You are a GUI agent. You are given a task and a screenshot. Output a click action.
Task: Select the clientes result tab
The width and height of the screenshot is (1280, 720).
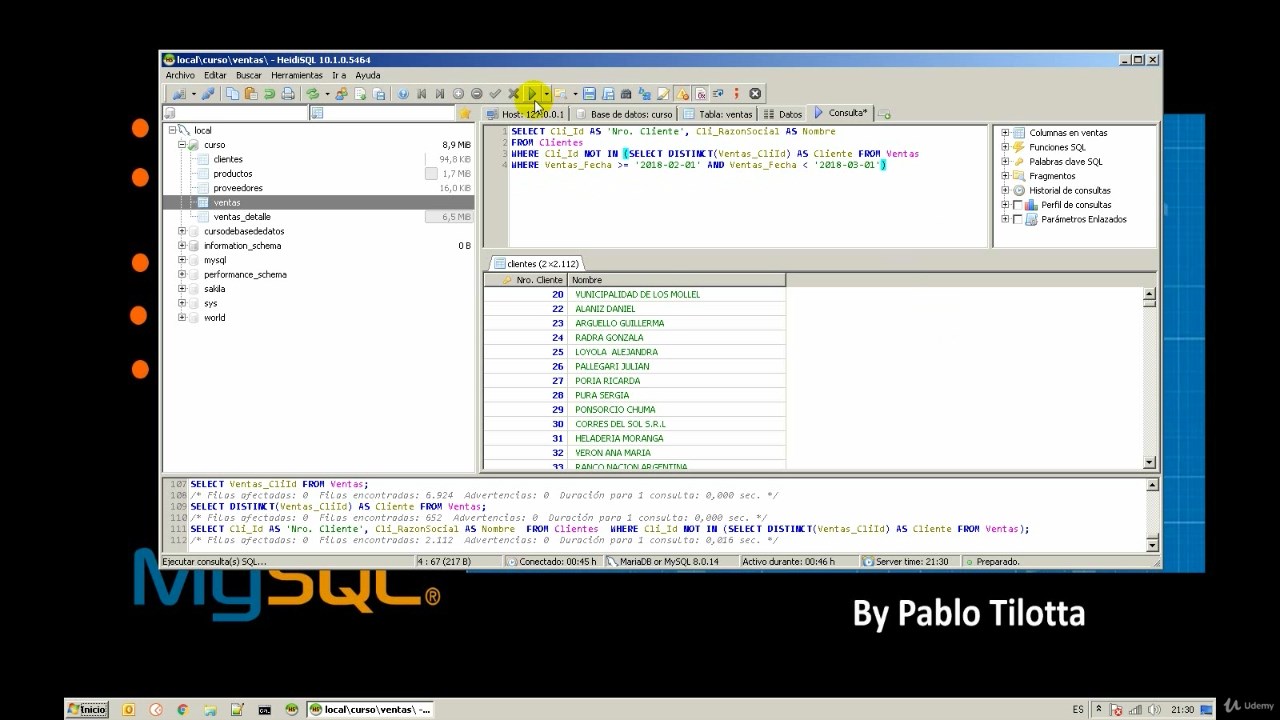[536, 264]
